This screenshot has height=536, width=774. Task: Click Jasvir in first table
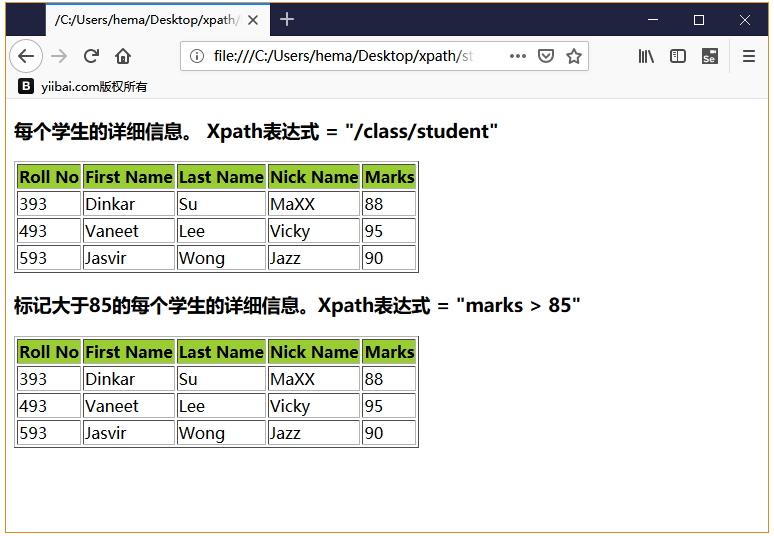[x=129, y=258]
